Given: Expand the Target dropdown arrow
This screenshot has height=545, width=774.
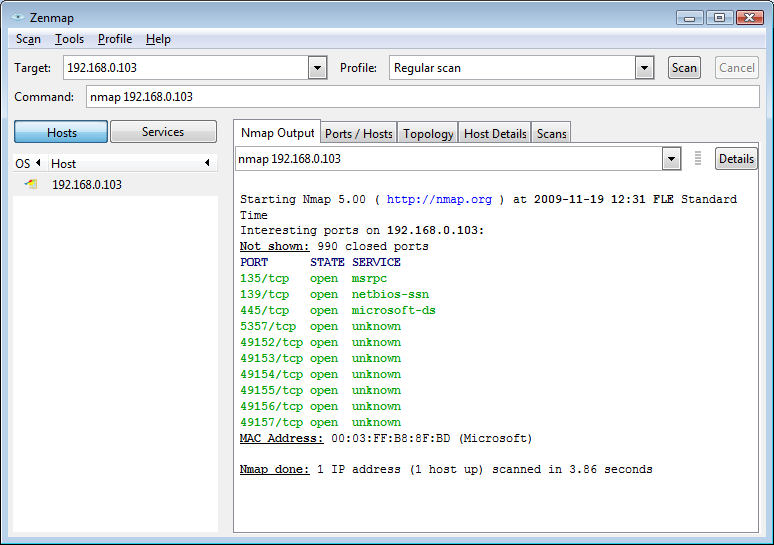Looking at the screenshot, I should coord(317,68).
